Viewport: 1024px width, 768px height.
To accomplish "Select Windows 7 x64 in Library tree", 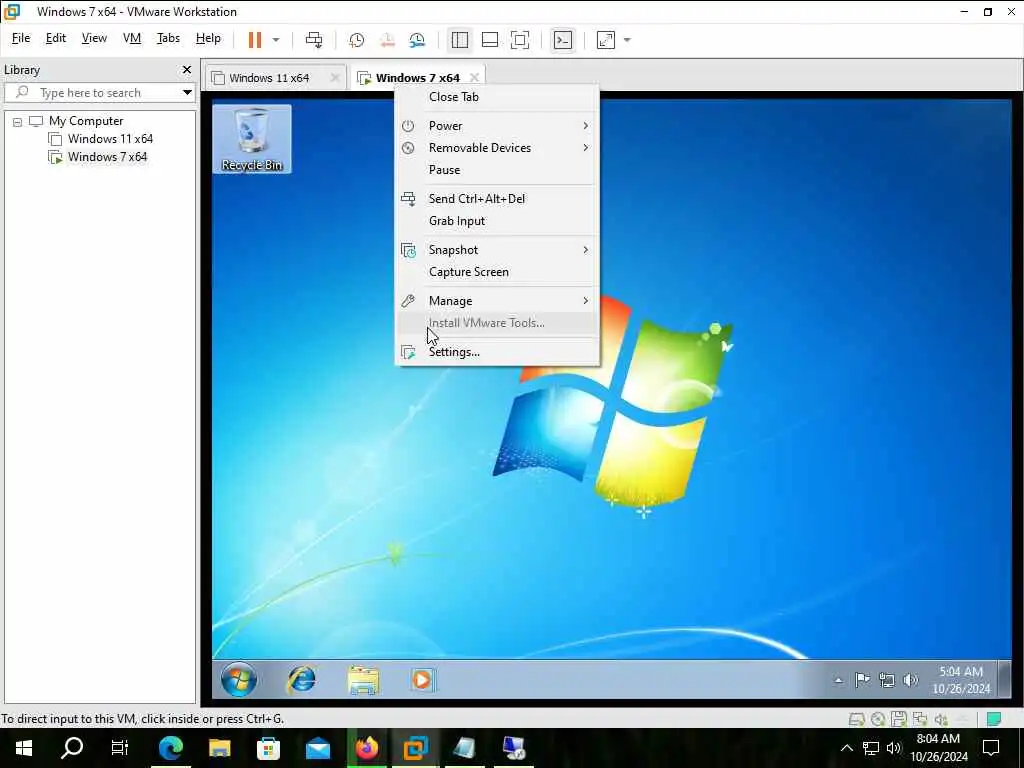I will (x=107, y=157).
